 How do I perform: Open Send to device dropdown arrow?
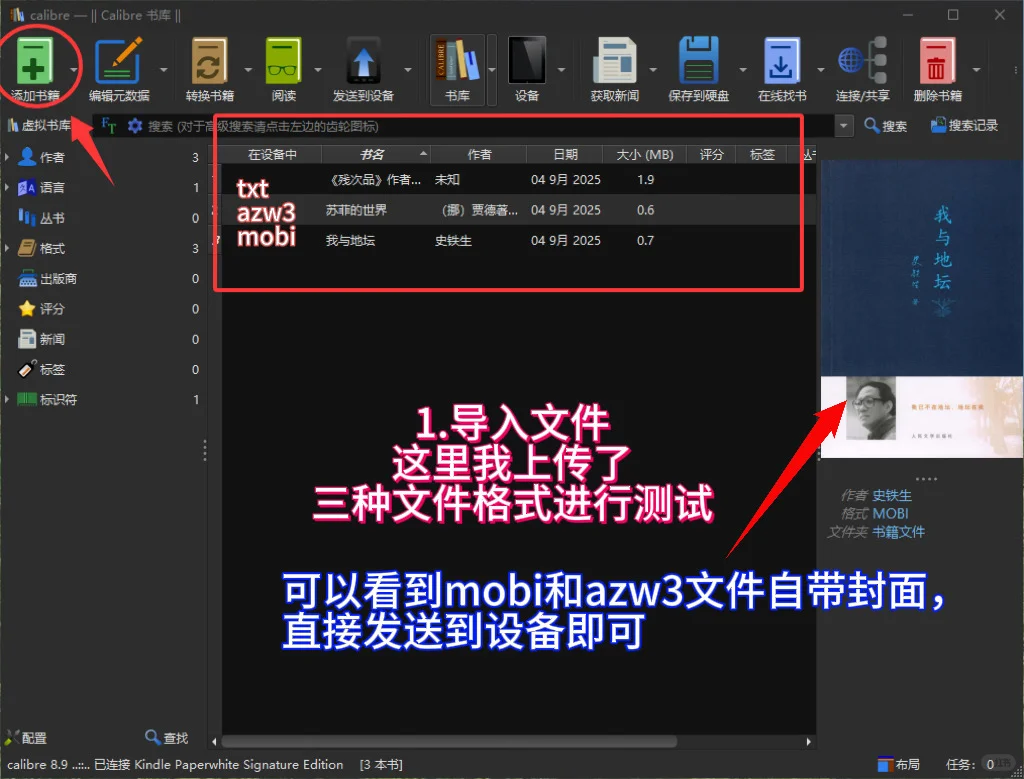(408, 69)
